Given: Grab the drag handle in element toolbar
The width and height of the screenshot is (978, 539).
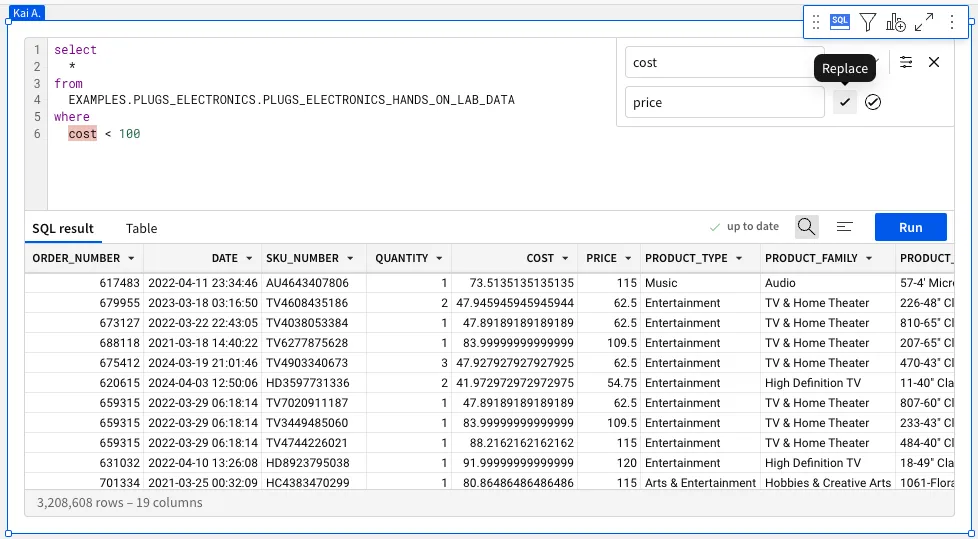Looking at the screenshot, I should pyautogui.click(x=816, y=22).
